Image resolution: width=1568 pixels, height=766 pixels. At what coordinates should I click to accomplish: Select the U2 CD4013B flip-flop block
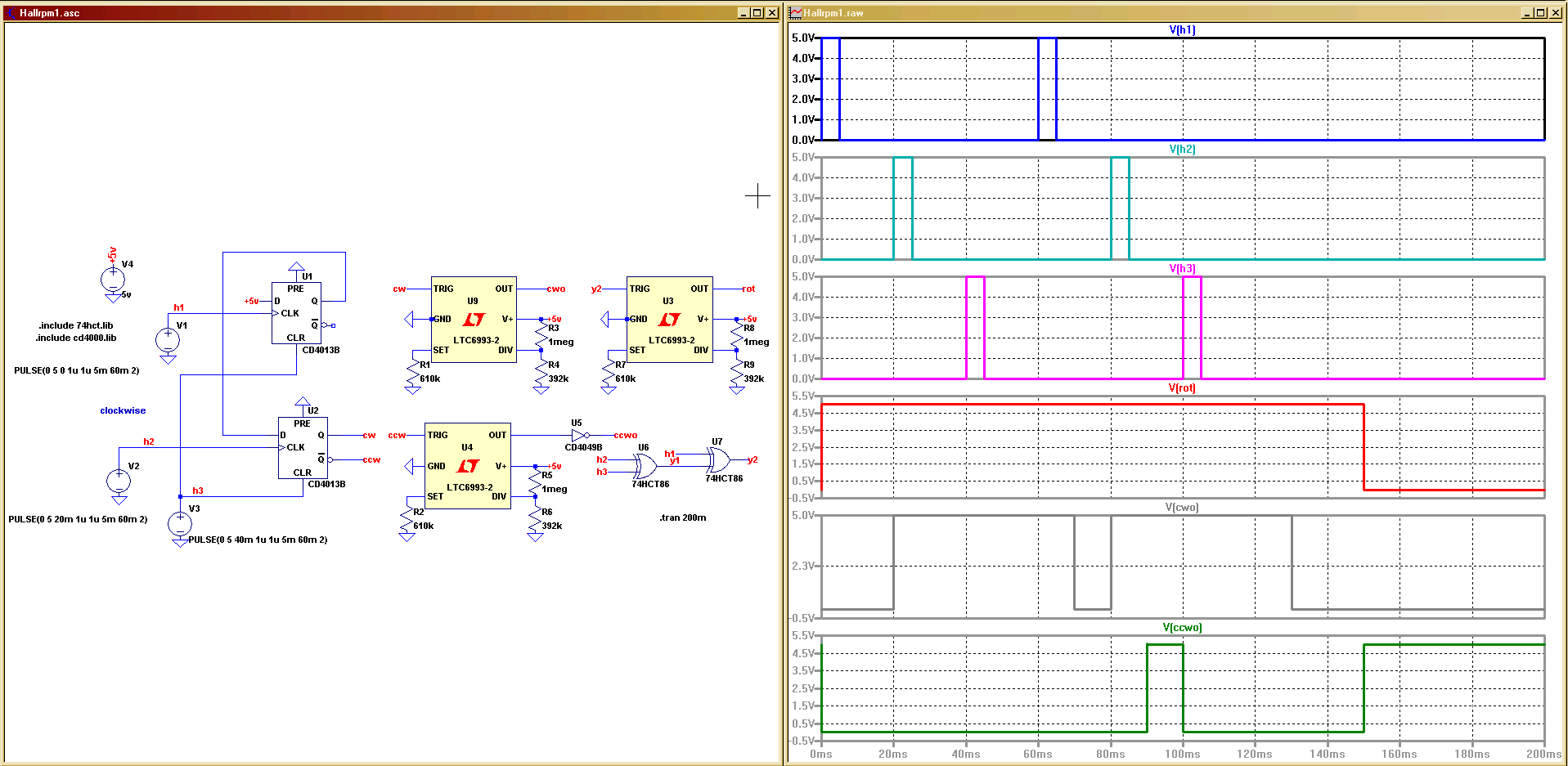tap(303, 447)
